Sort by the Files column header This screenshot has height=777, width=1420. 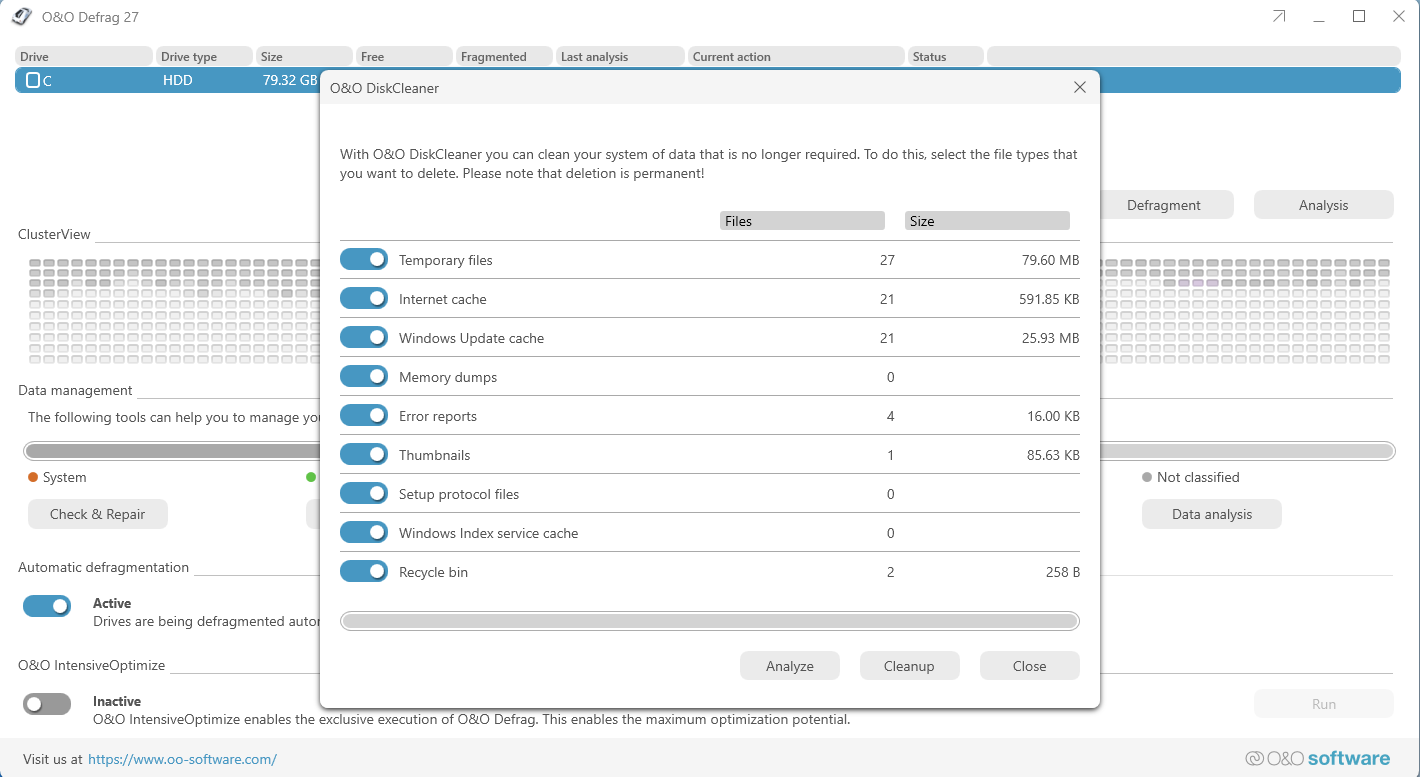[802, 221]
